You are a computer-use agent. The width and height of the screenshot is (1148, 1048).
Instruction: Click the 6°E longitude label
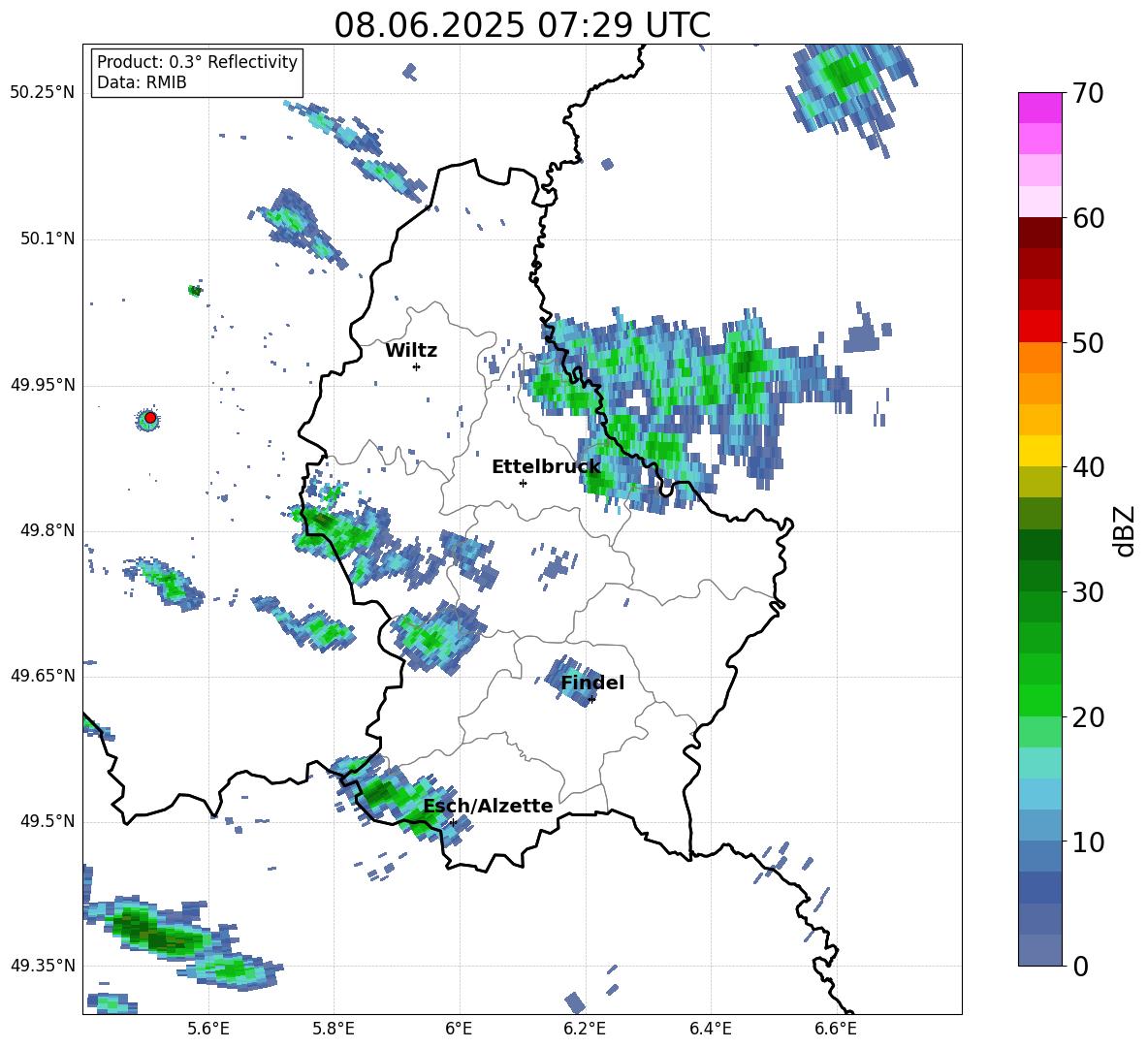pos(459,1029)
